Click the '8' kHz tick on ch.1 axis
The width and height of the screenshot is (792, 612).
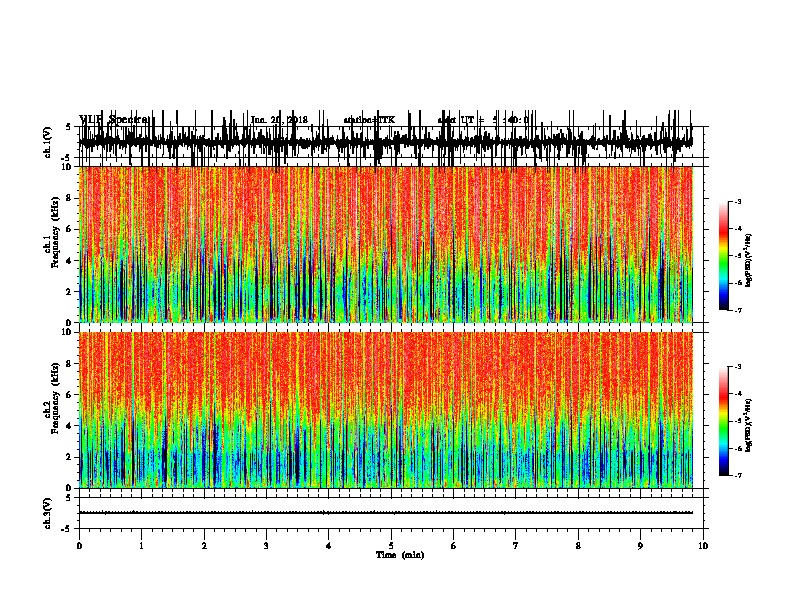click(x=70, y=198)
